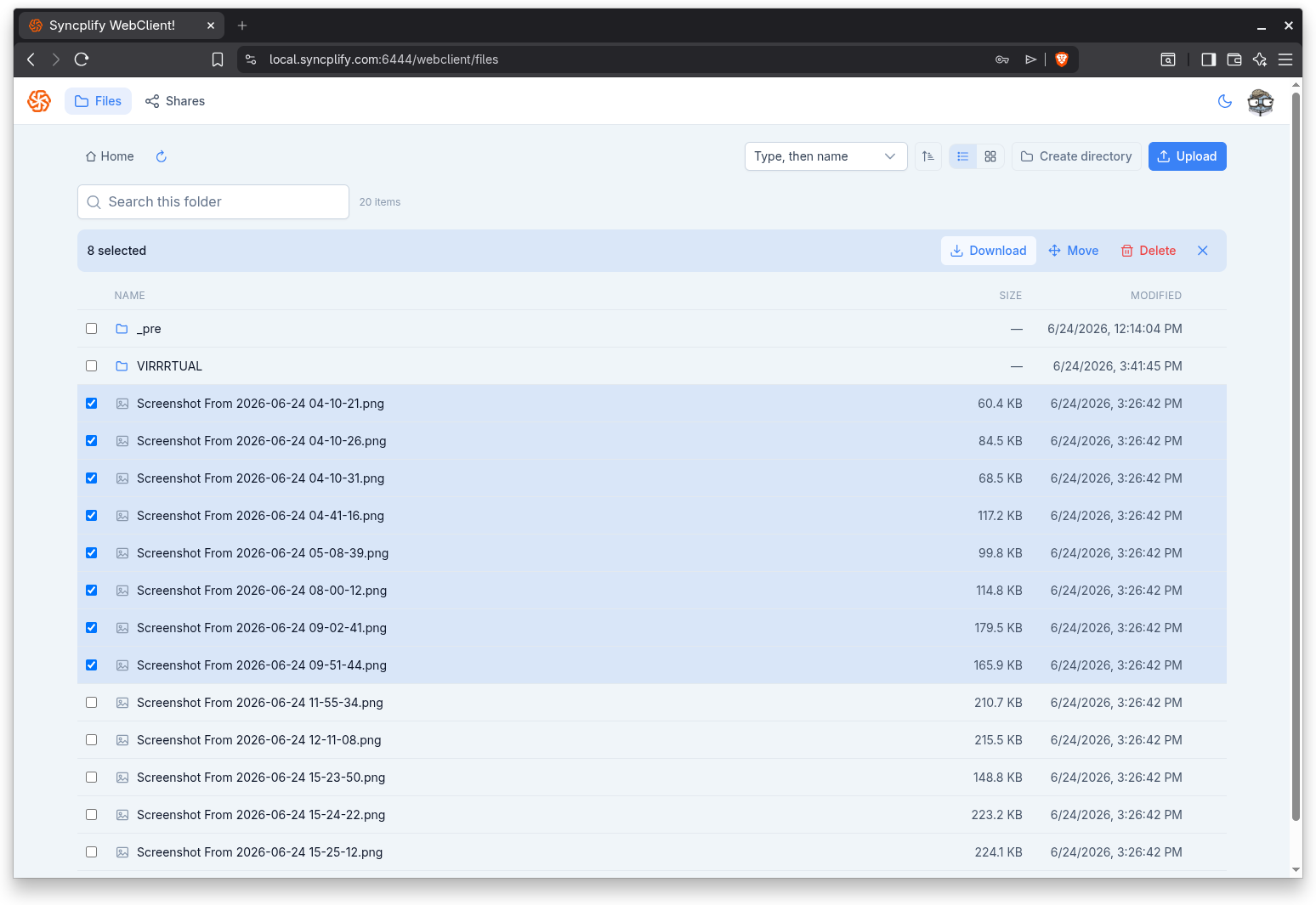The image size is (1316, 905).
Task: Click the 68.5 KB size value
Action: pyautogui.click(x=1001, y=478)
